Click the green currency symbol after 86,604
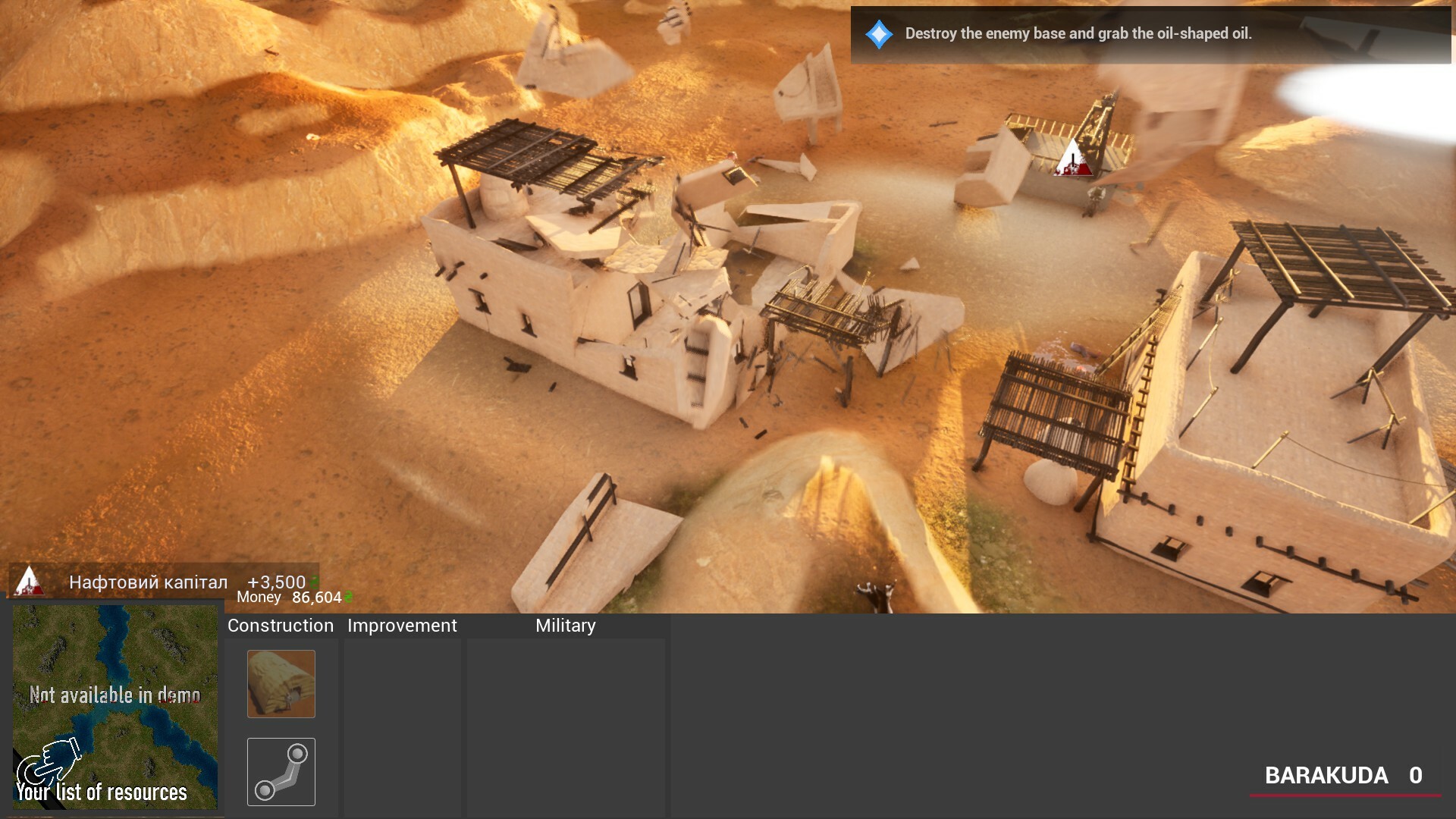 (349, 597)
